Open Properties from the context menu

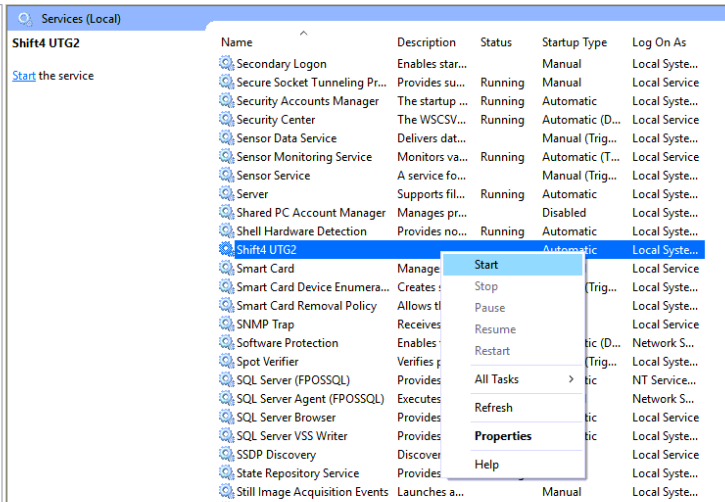[503, 436]
